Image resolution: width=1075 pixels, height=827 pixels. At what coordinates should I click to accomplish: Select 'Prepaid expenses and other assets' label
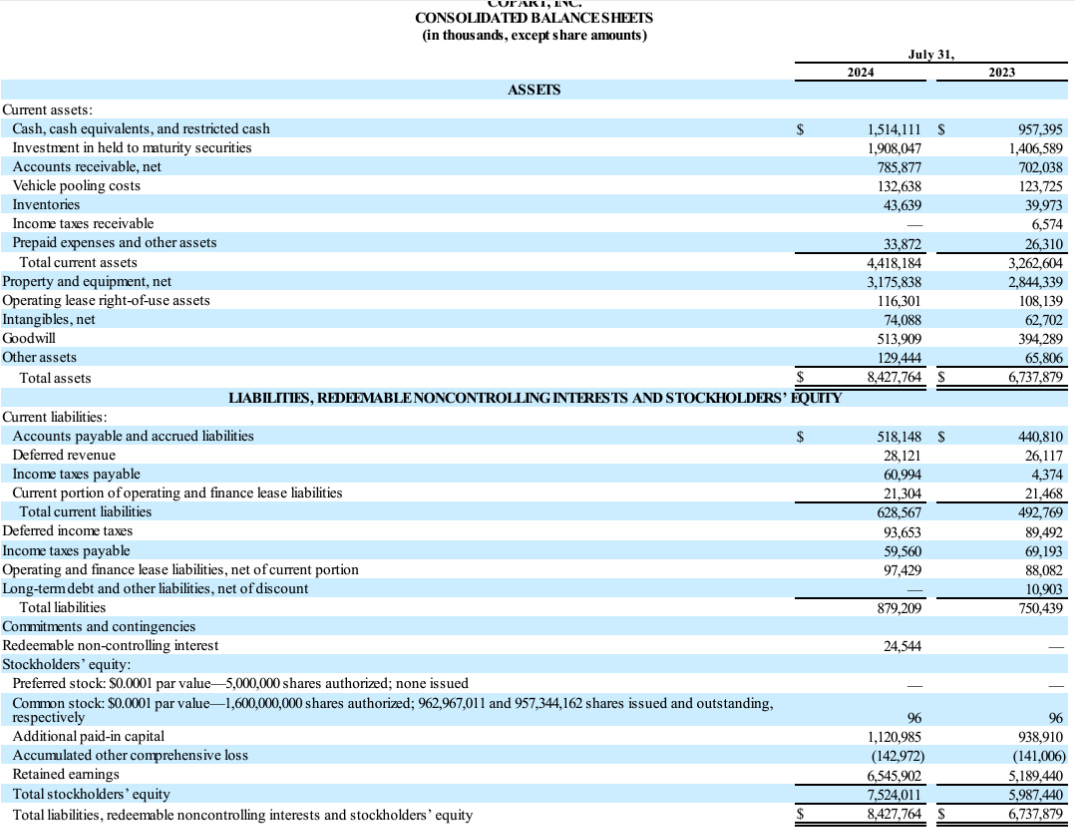pos(114,243)
